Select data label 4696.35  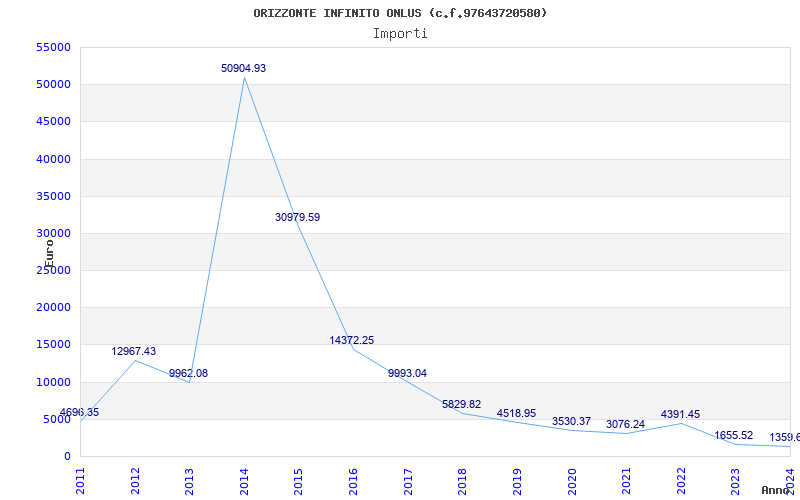79,413
